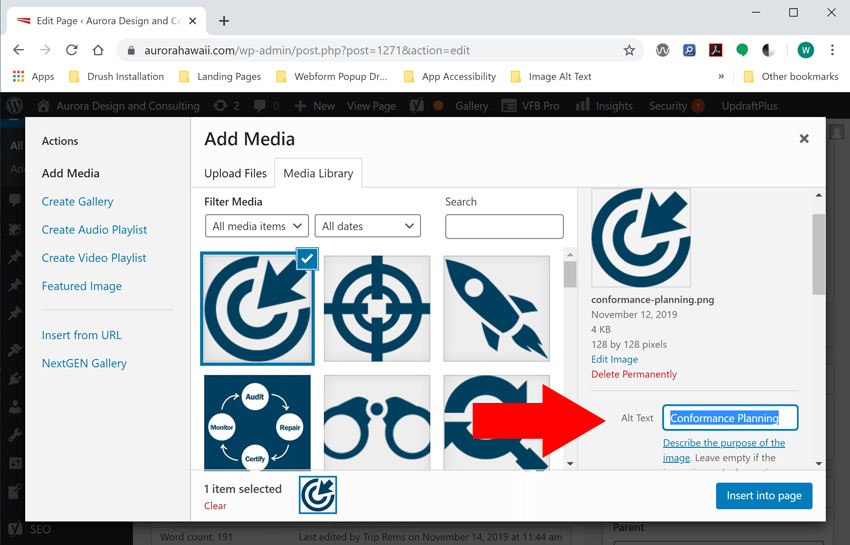This screenshot has width=850, height=545.
Task: Click the green chat bubble extension icon
Action: (x=742, y=50)
